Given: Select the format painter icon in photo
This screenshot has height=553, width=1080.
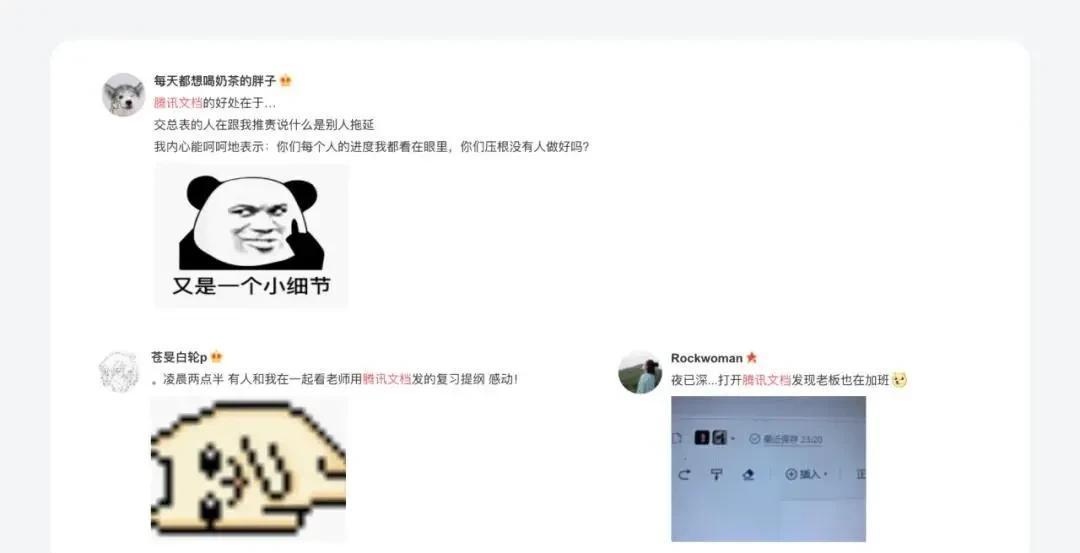Looking at the screenshot, I should (x=716, y=474).
